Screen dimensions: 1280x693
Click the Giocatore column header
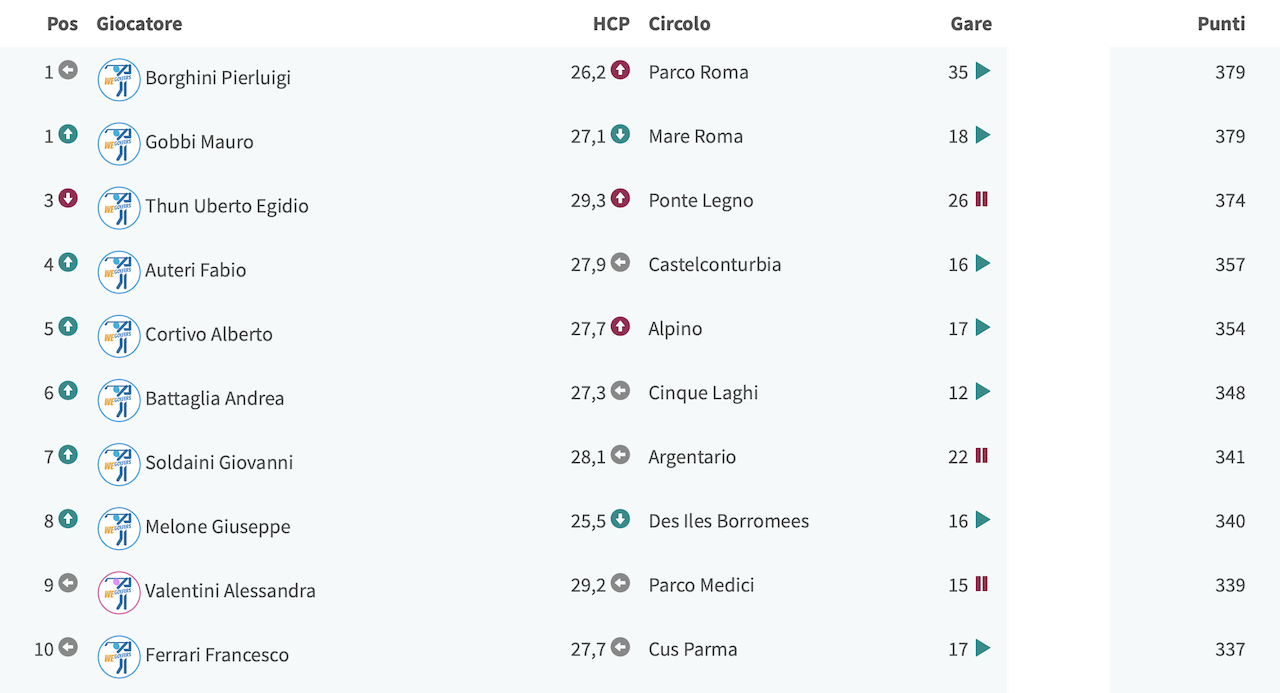(139, 23)
